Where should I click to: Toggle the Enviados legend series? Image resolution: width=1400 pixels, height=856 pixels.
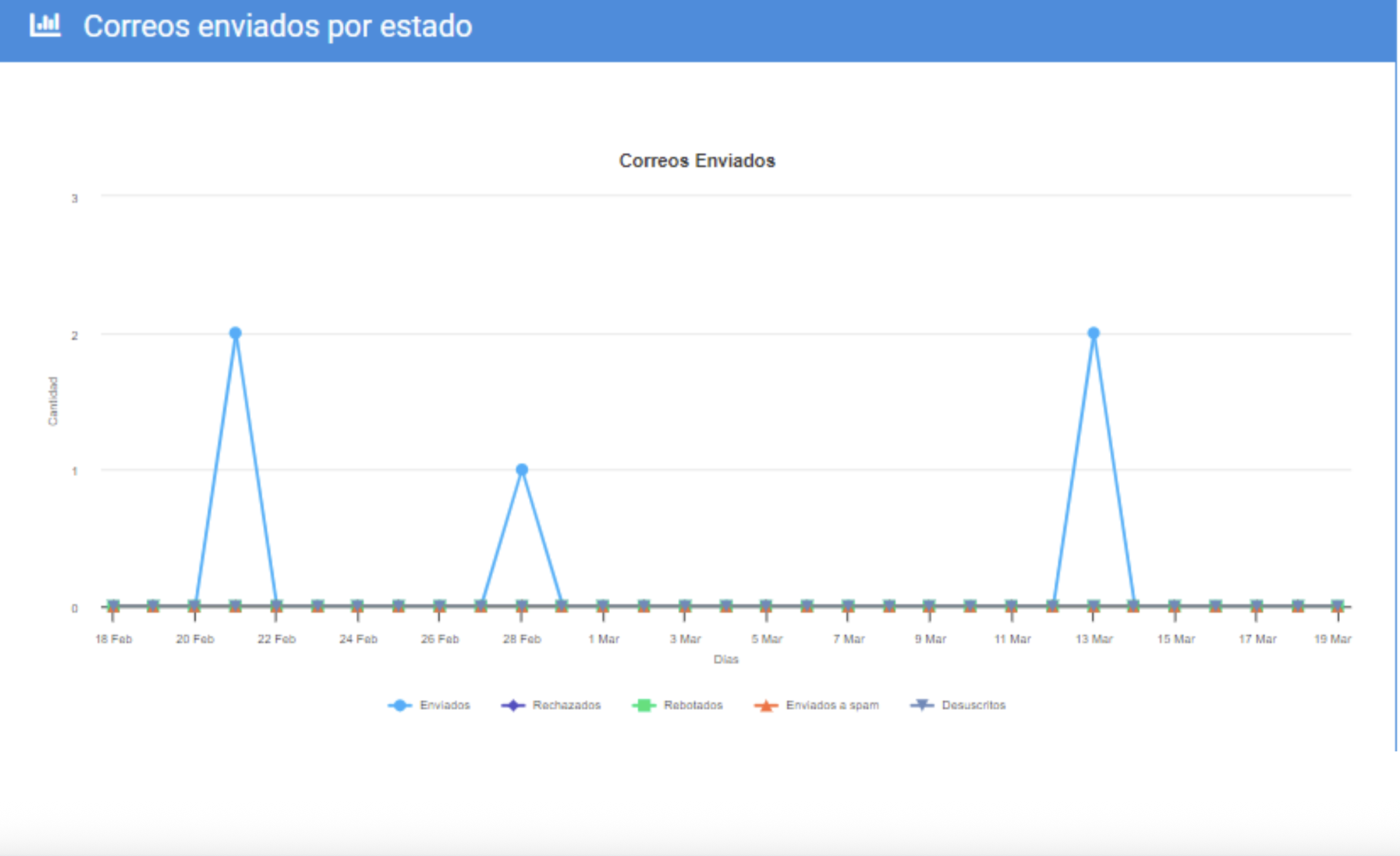coord(444,705)
